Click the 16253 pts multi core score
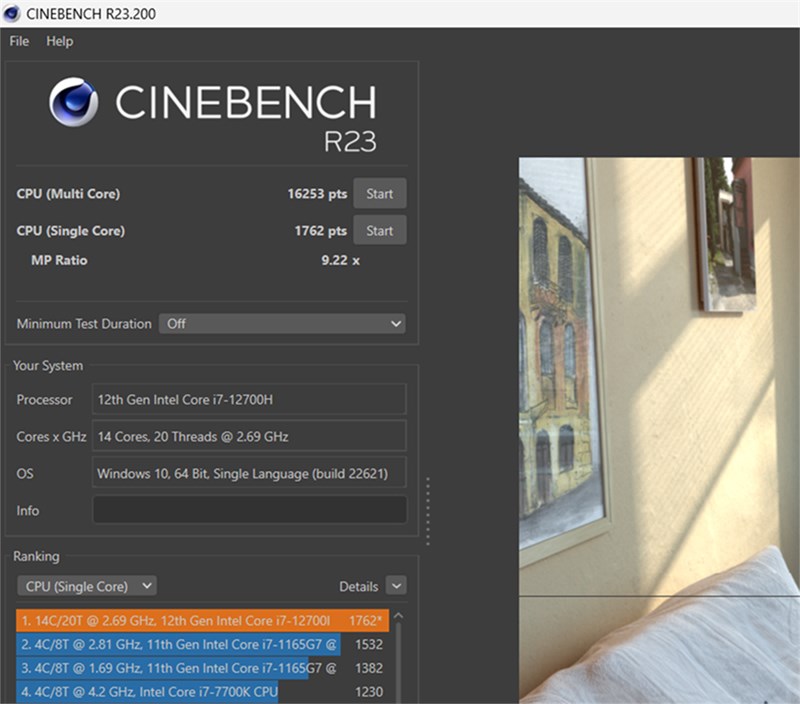The width and height of the screenshot is (800, 704). click(317, 194)
